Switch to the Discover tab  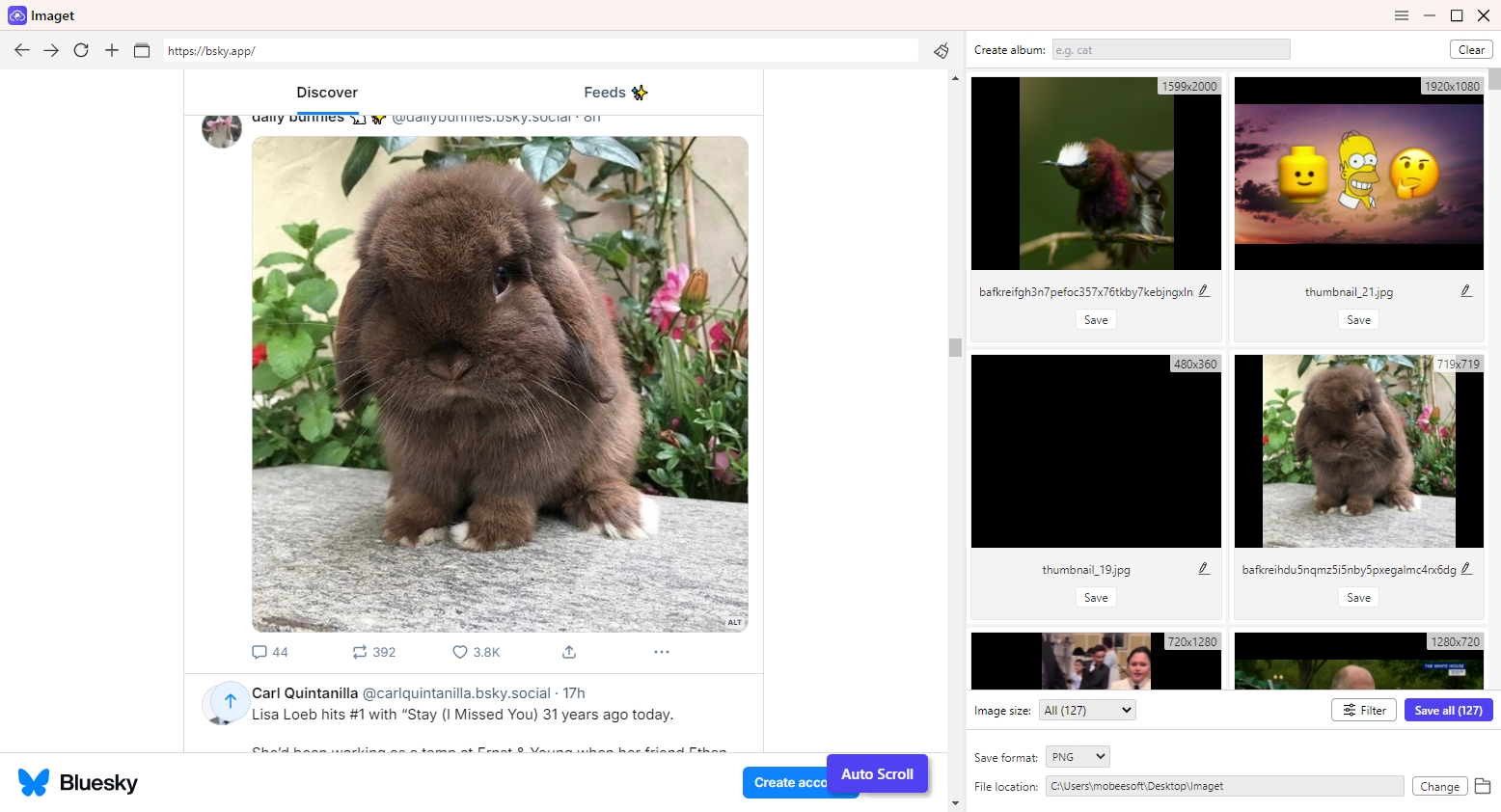click(x=327, y=93)
